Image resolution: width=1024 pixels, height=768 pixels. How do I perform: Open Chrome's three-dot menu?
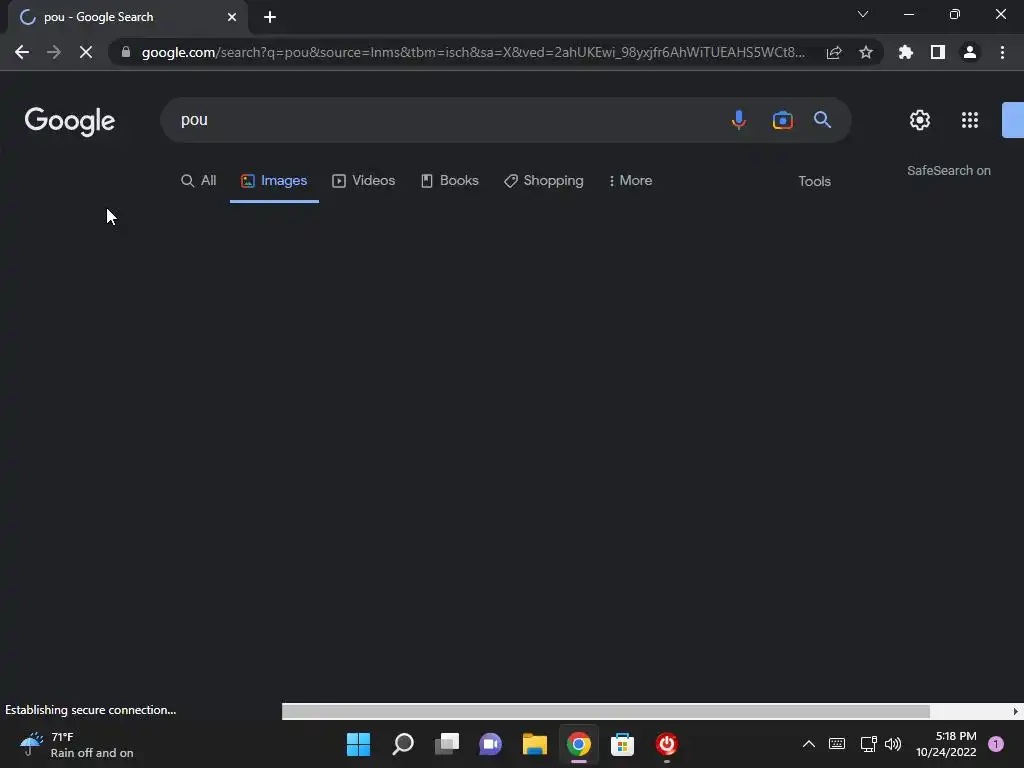[x=1002, y=52]
